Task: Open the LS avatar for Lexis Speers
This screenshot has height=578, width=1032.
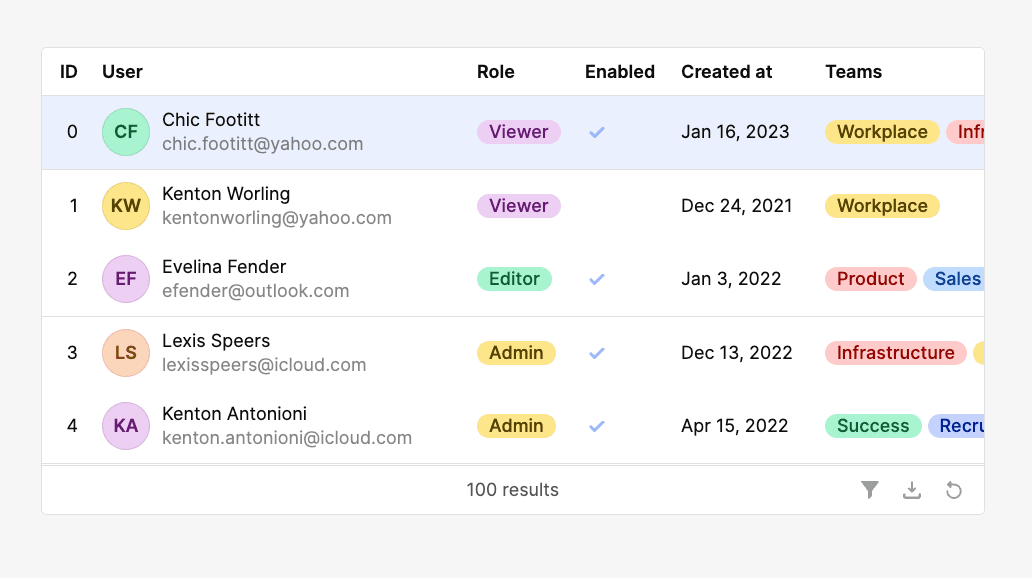Action: coord(126,353)
